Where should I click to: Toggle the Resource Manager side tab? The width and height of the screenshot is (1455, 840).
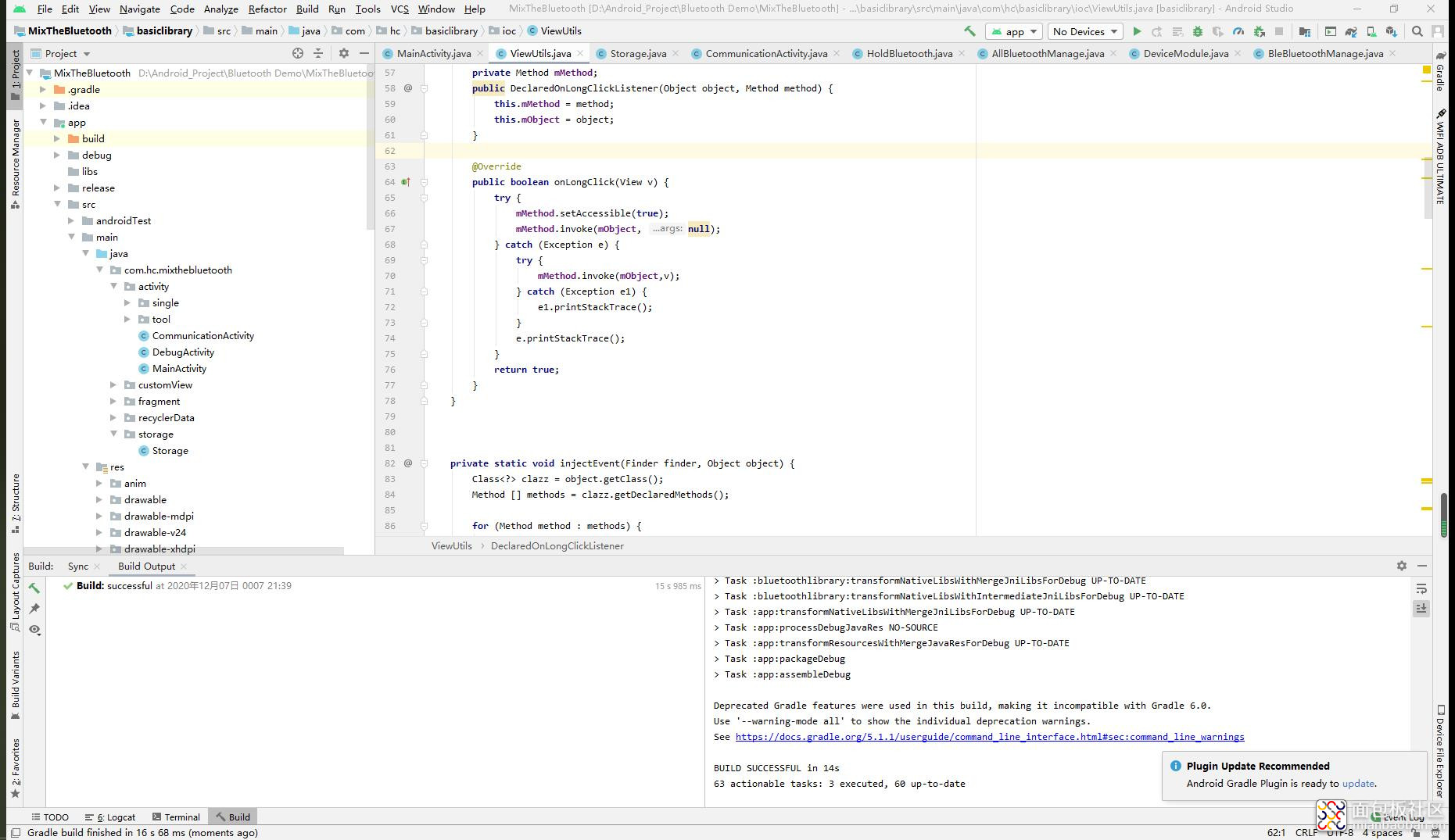[x=15, y=164]
